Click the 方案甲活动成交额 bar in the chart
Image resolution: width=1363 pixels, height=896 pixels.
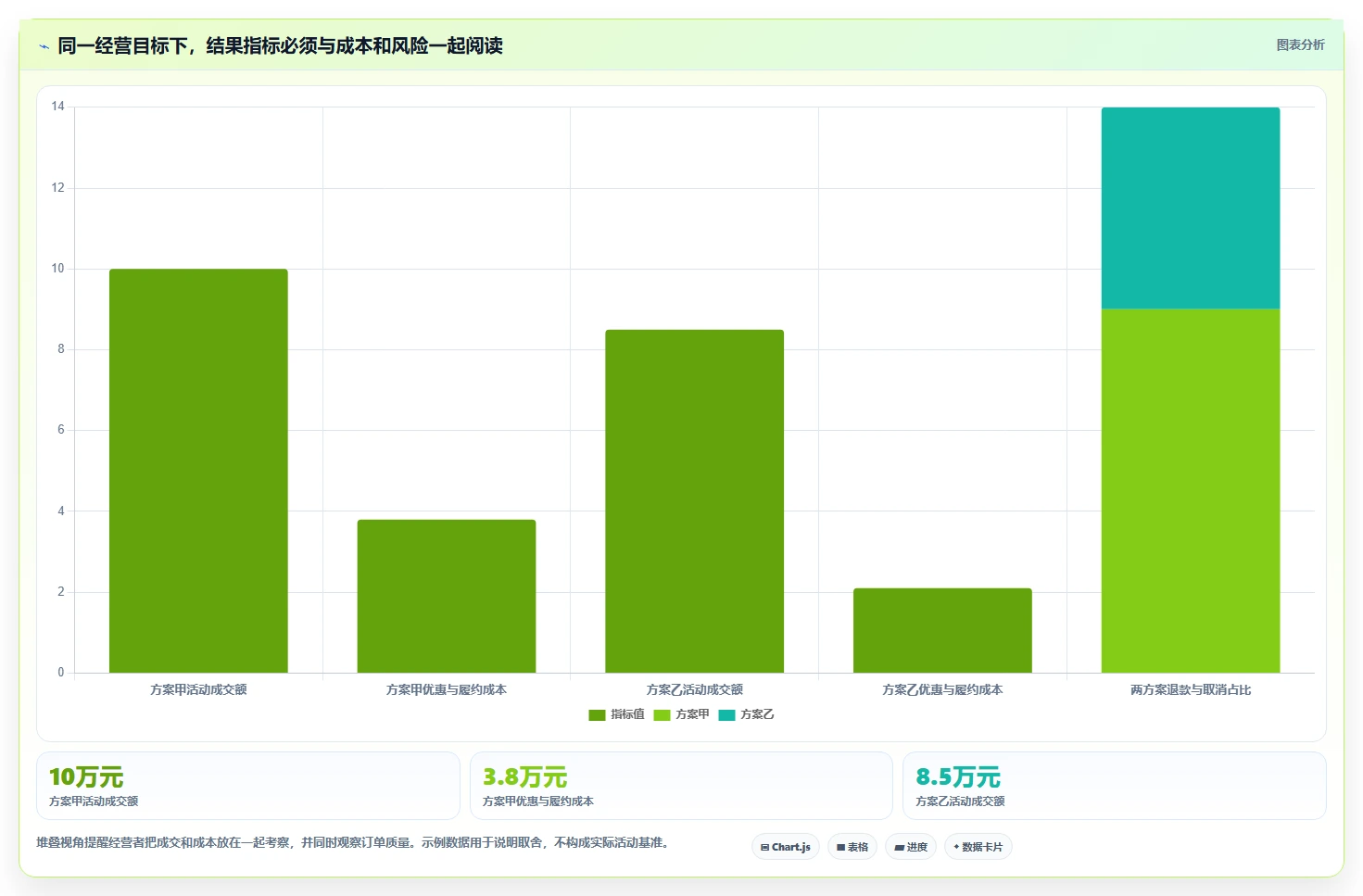[x=198, y=471]
